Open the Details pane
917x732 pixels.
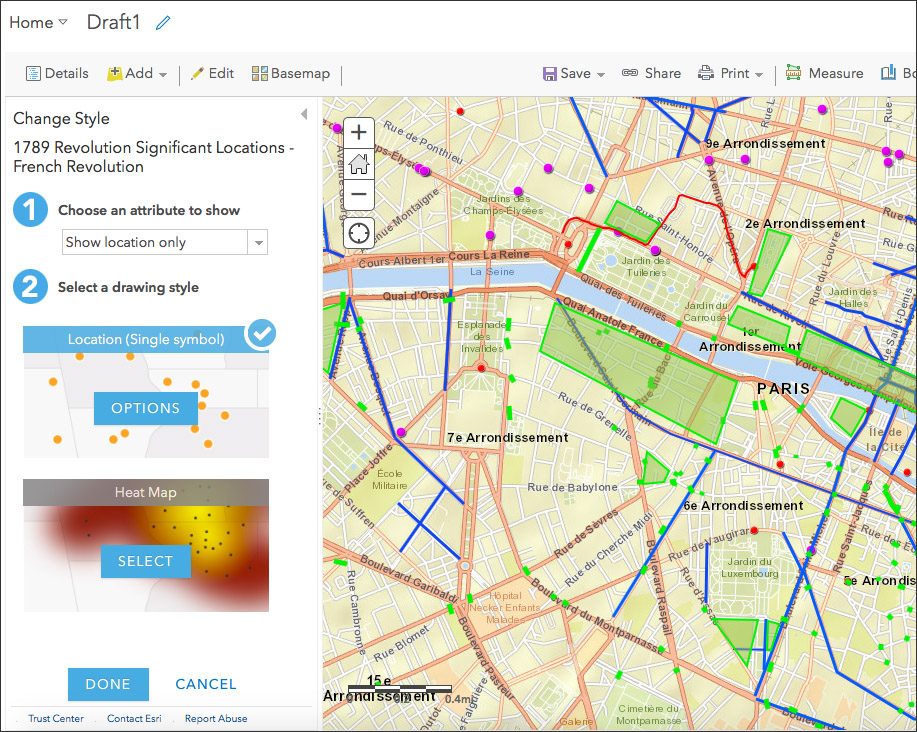coord(57,73)
